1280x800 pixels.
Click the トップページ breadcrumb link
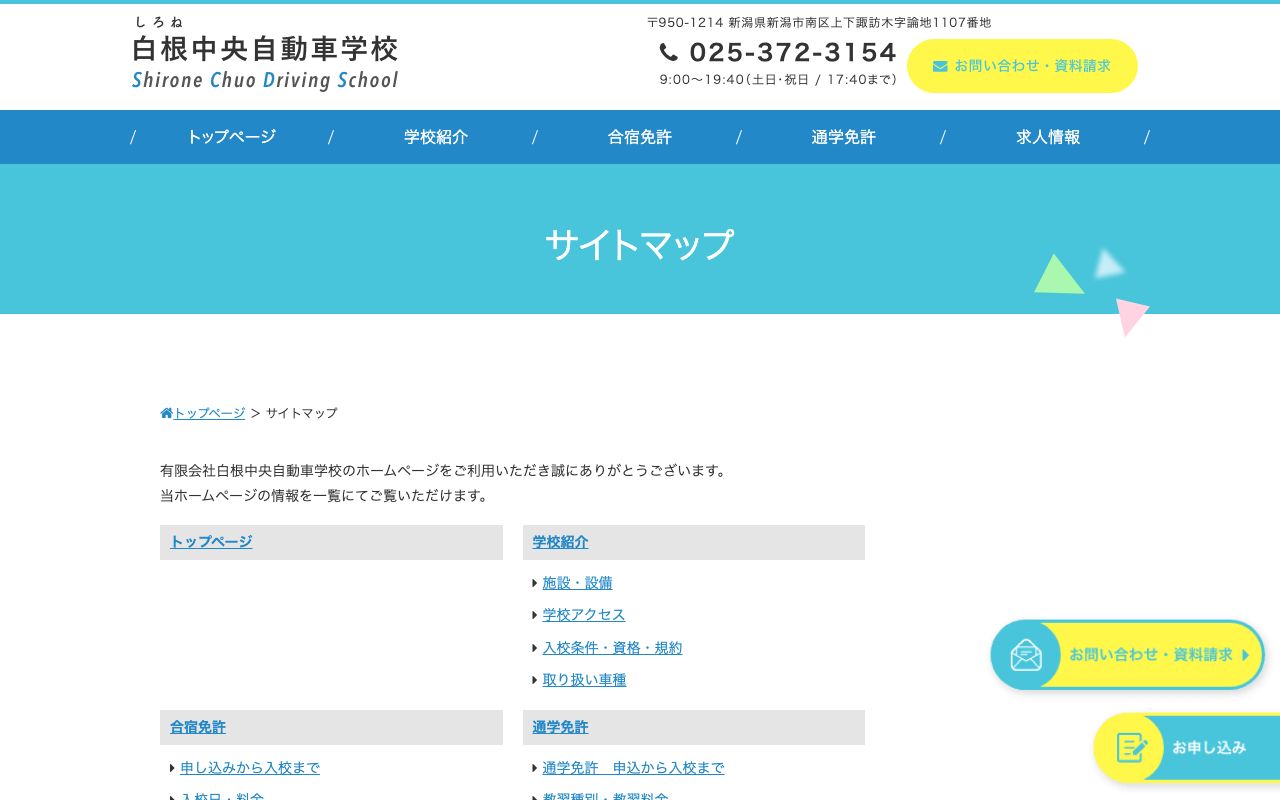(208, 412)
